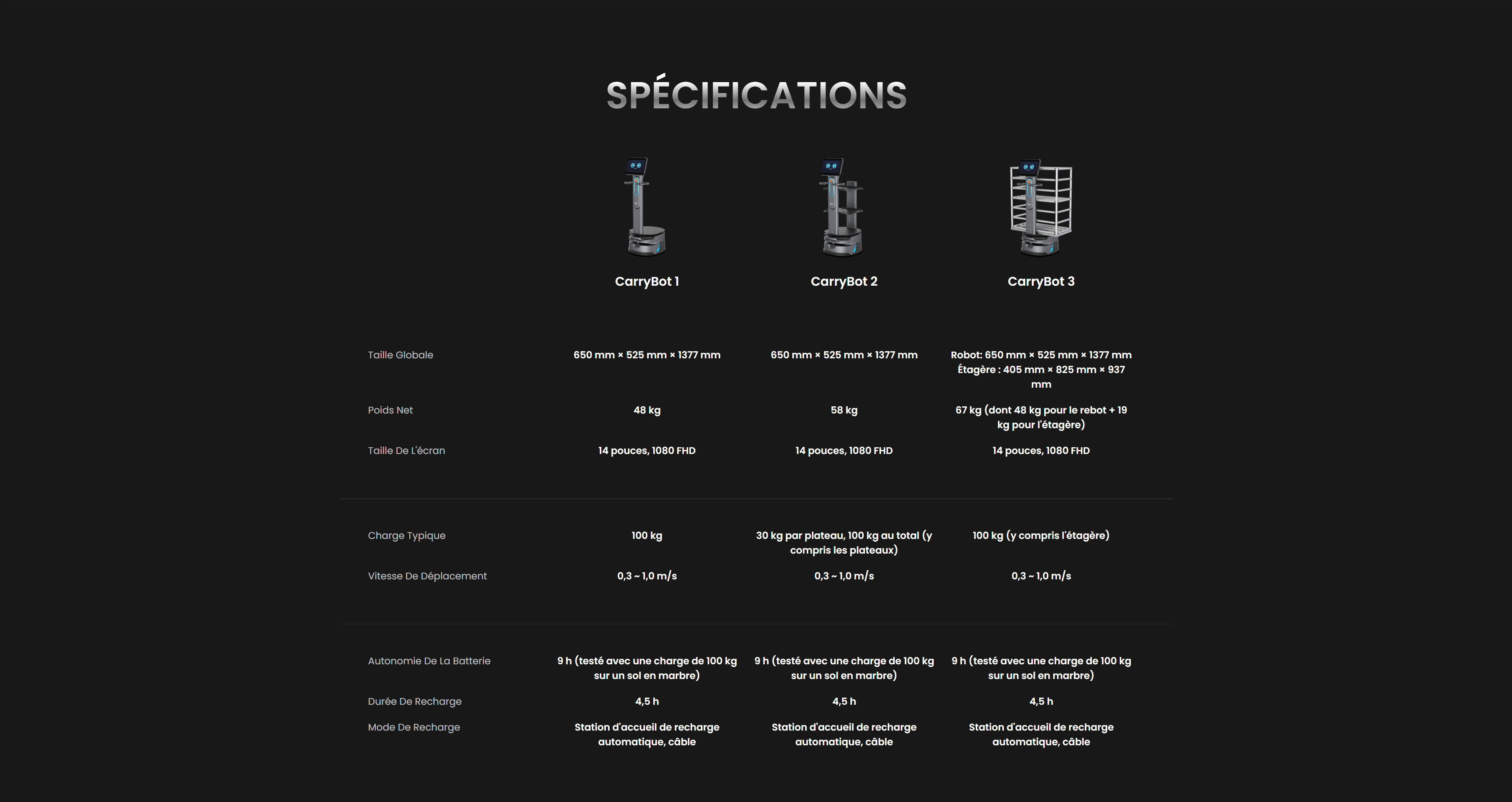The image size is (1512, 802).
Task: Click the Durée De Recharge row label
Action: (414, 701)
